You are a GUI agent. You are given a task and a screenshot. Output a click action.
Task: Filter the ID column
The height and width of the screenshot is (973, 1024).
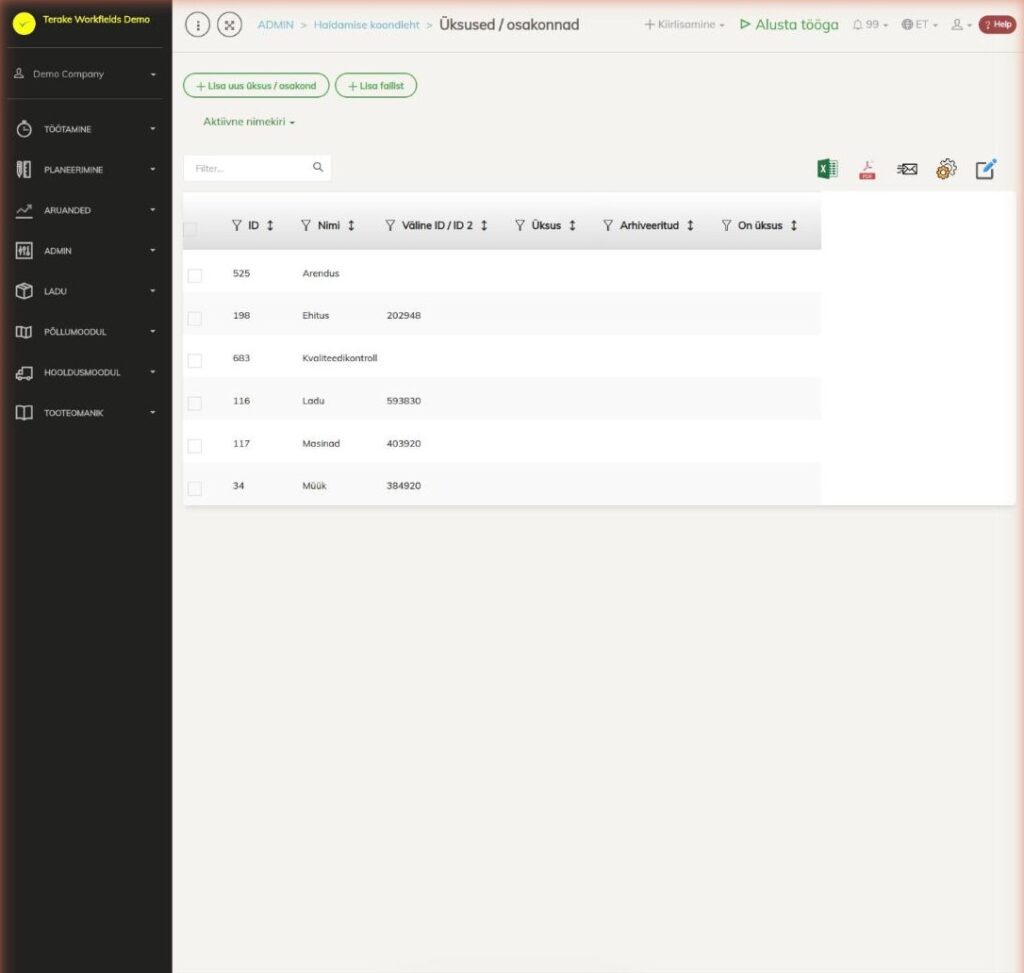236,225
